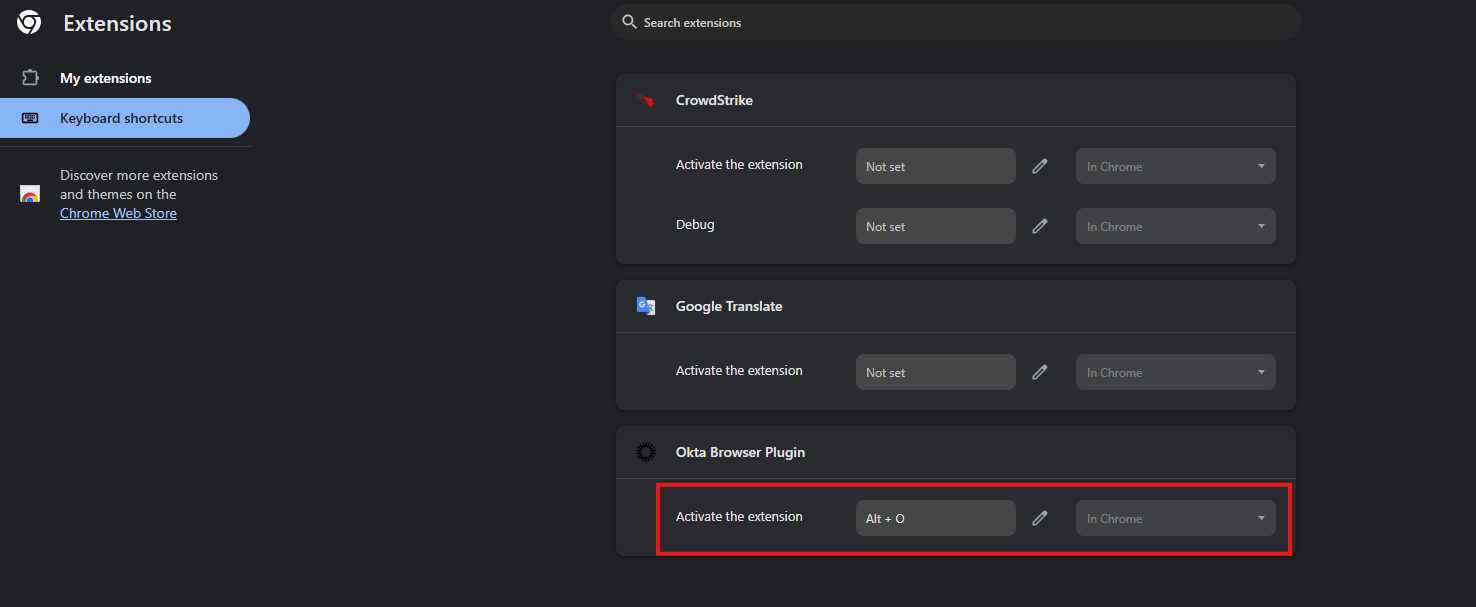The height and width of the screenshot is (607, 1476).
Task: Click the search magnifier icon
Action: click(x=629, y=22)
